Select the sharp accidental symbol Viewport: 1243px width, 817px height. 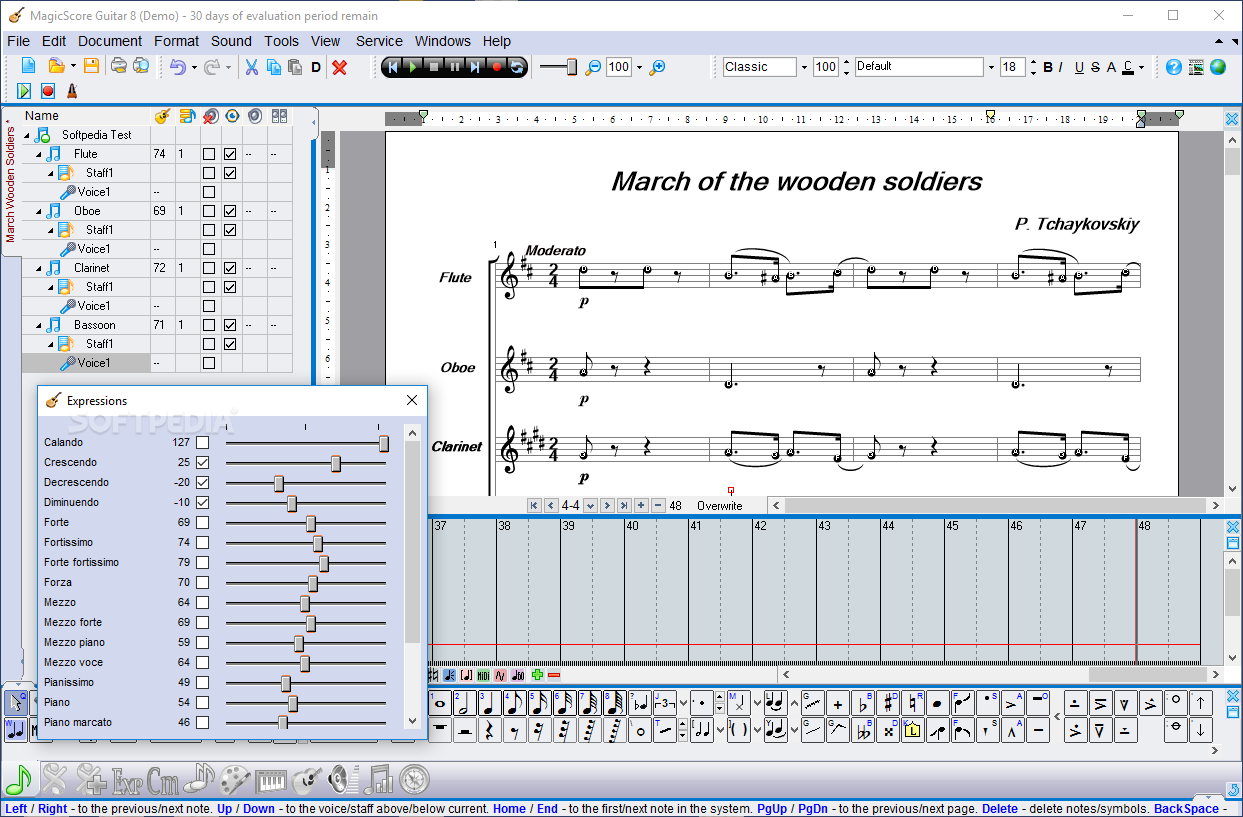point(888,704)
